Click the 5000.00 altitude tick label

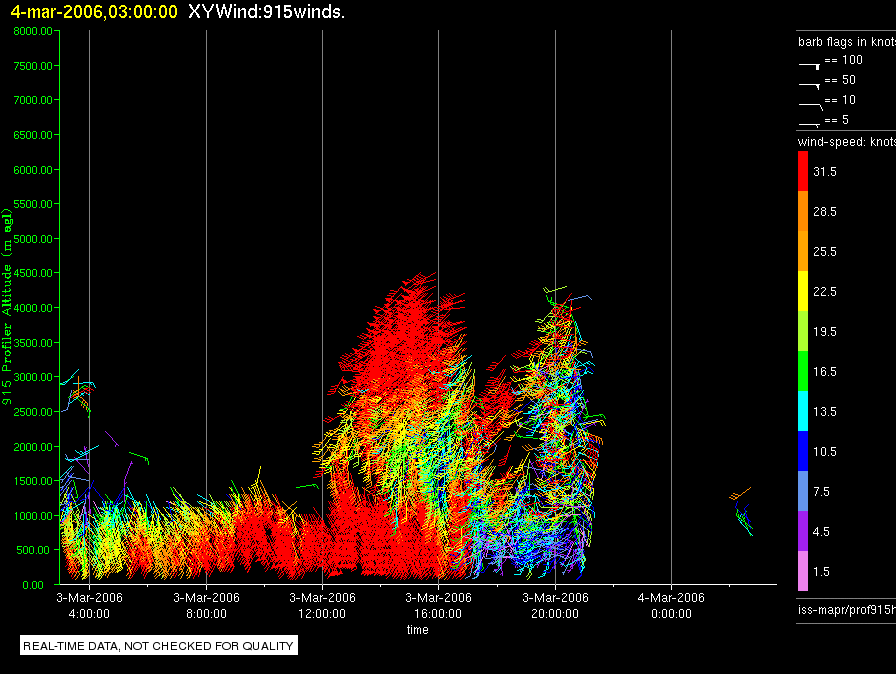33,239
